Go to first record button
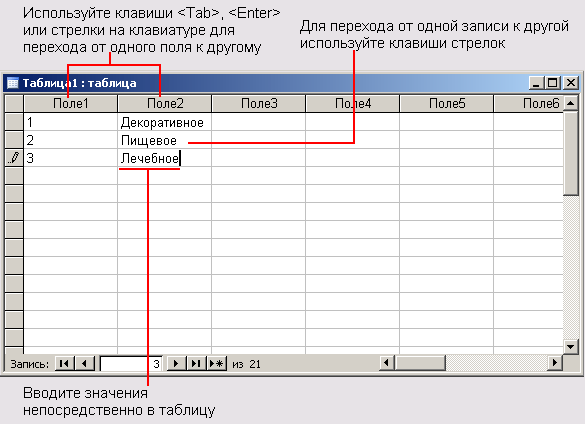Viewport: 585px width, 424px height. click(65, 363)
